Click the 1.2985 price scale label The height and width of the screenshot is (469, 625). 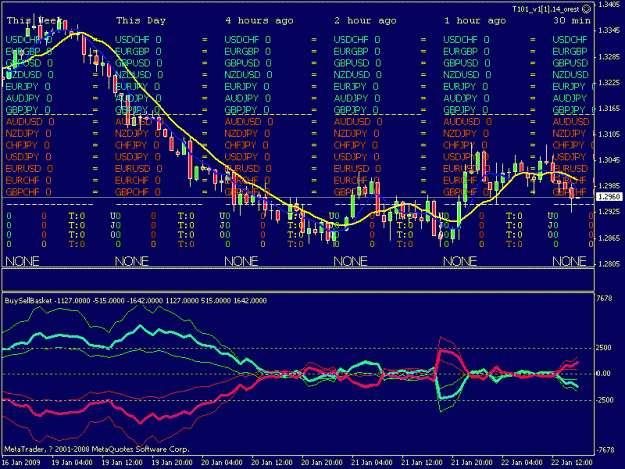click(x=609, y=186)
